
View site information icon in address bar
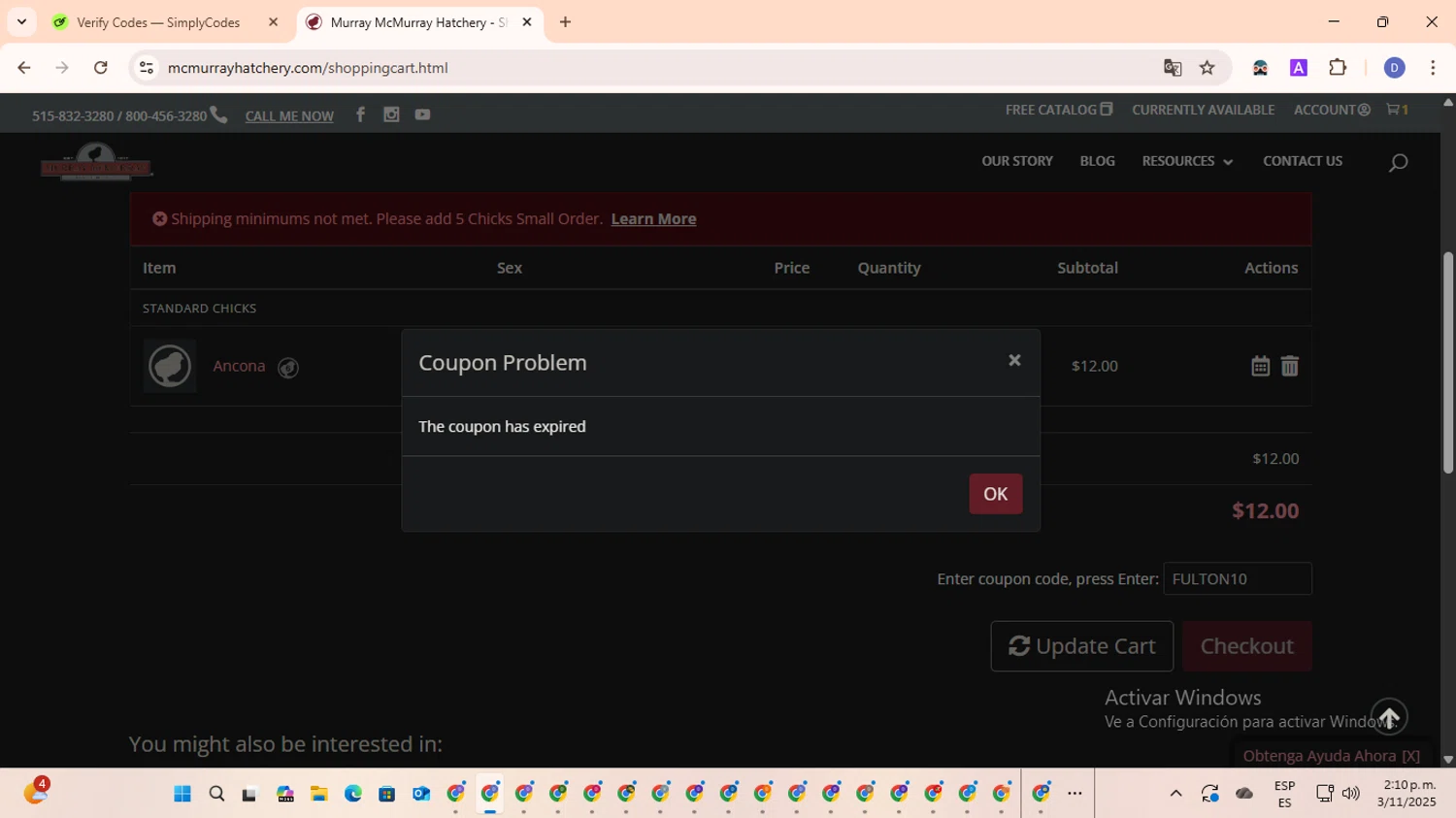tap(147, 68)
